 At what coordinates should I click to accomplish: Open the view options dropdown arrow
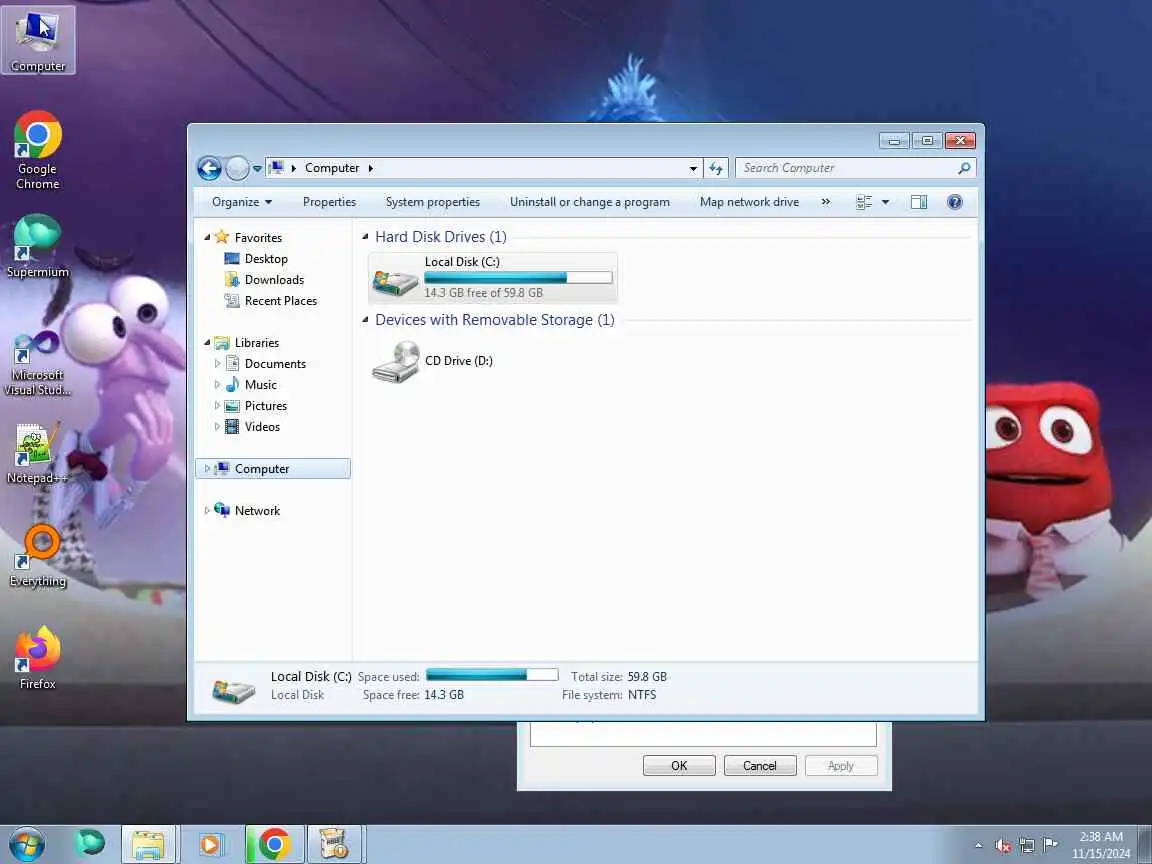(885, 202)
